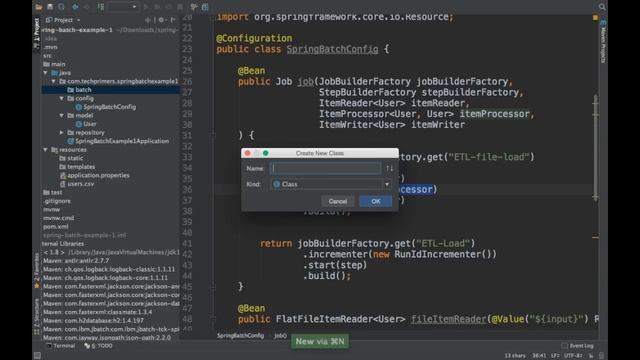Select mvnw.cmd file

(x=58, y=218)
